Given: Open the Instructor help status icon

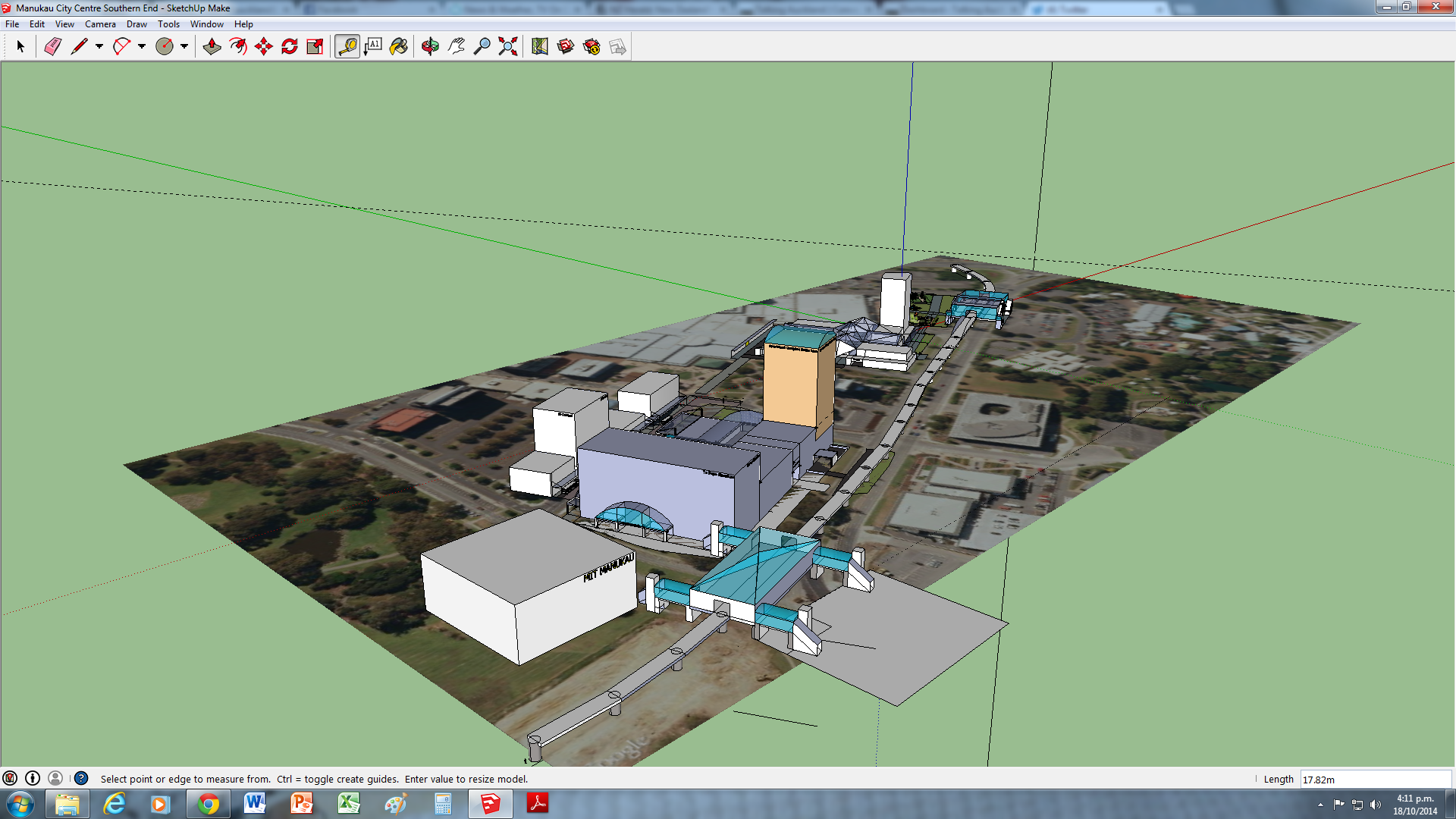Looking at the screenshot, I should (81, 779).
